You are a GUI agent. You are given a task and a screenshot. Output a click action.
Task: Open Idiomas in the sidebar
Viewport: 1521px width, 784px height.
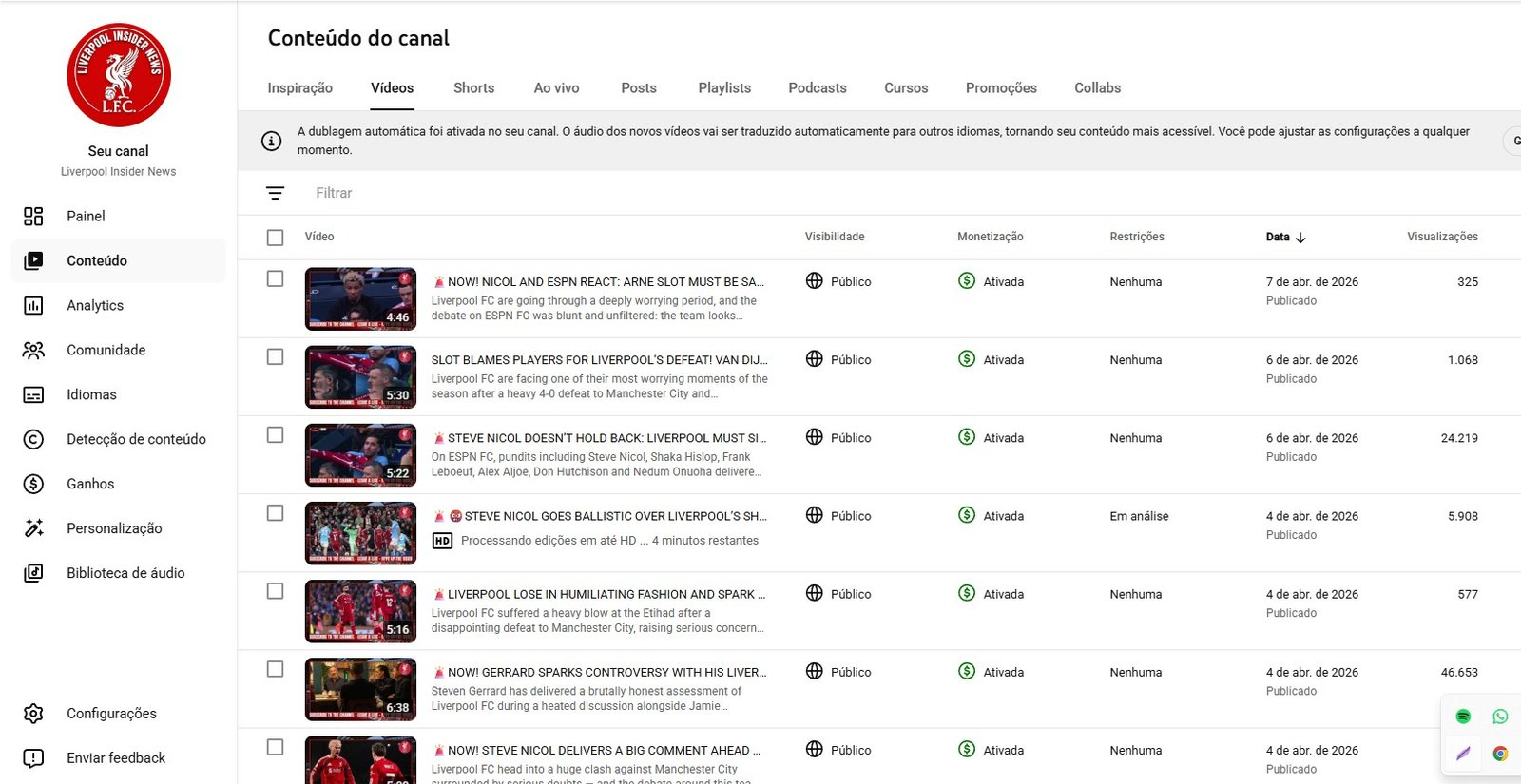tap(118, 395)
